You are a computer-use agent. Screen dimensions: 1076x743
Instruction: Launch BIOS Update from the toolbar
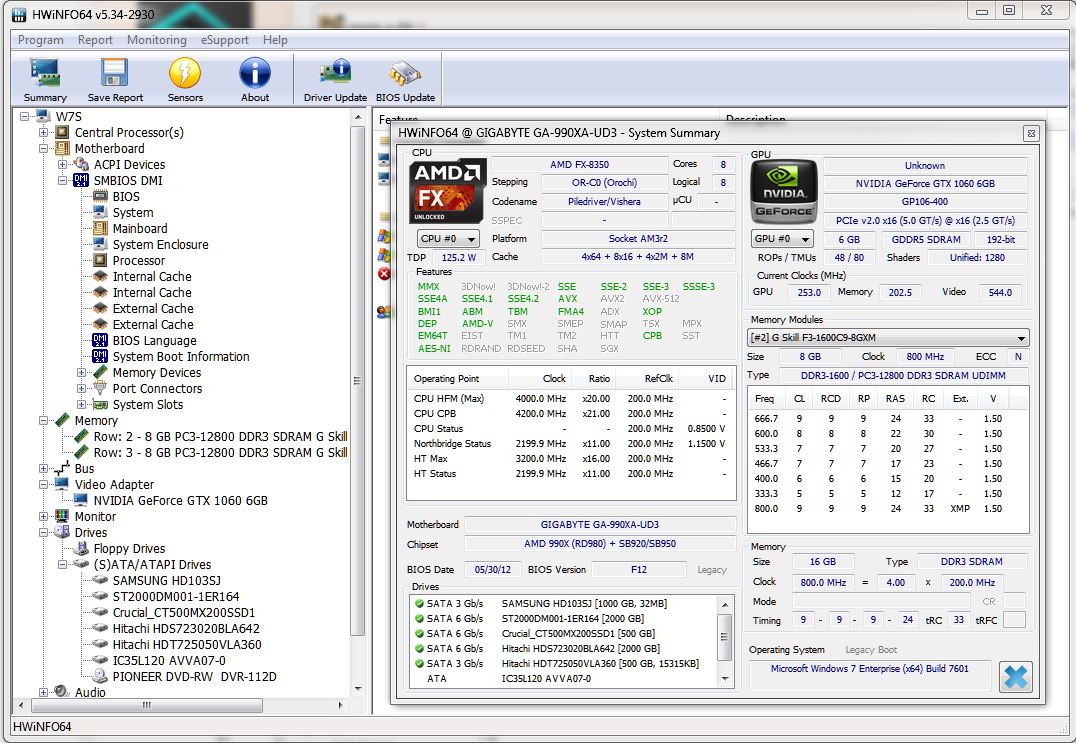pos(405,80)
